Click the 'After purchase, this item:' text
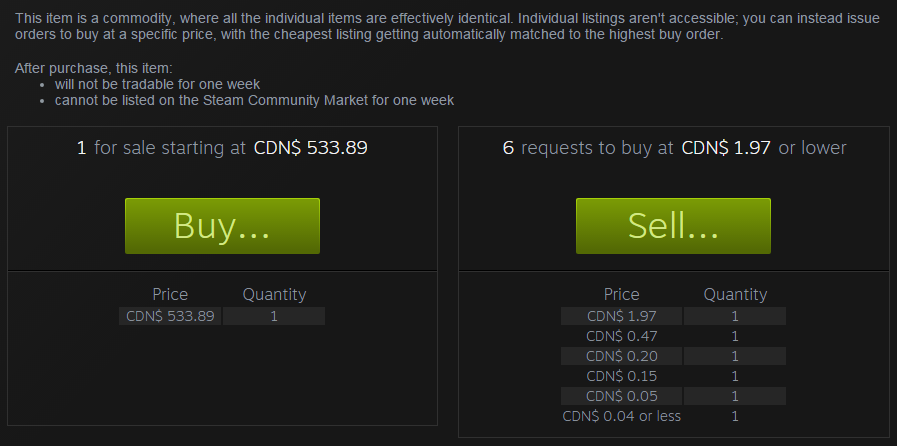Screen dimensions: 897x446 [x=93, y=68]
